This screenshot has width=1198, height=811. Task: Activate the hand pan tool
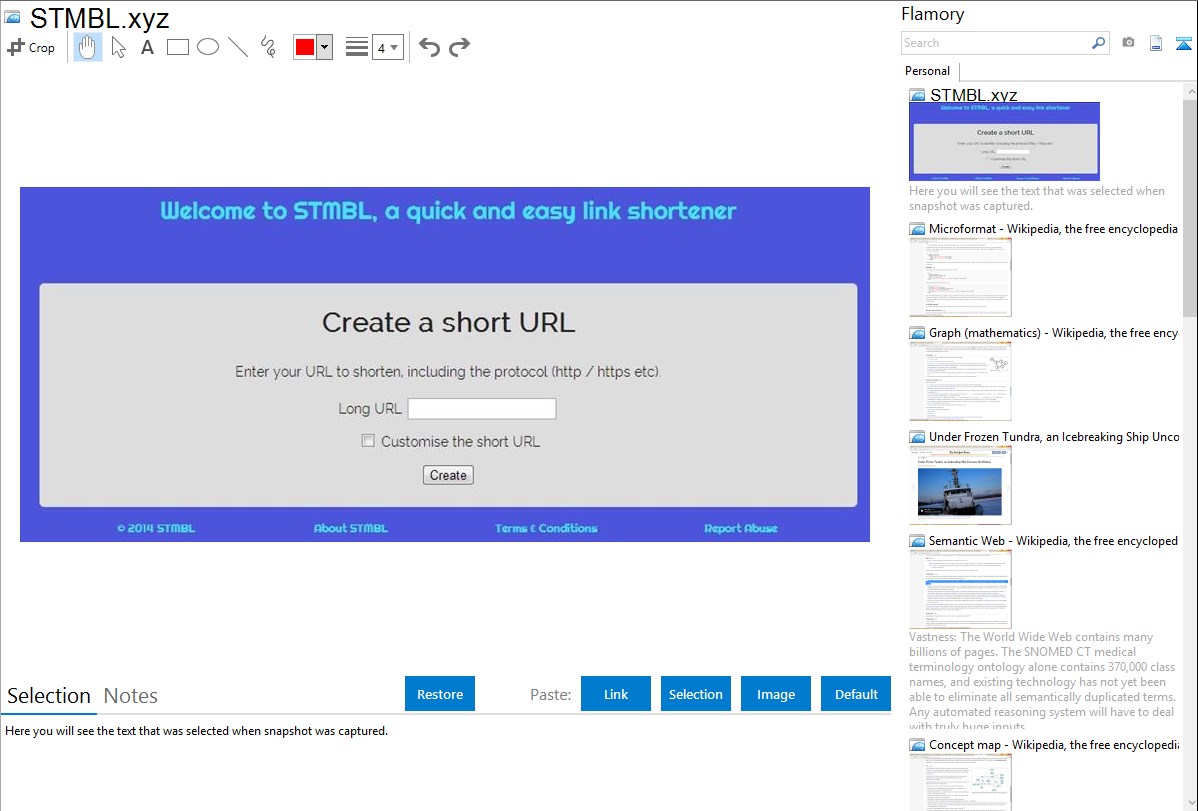88,47
